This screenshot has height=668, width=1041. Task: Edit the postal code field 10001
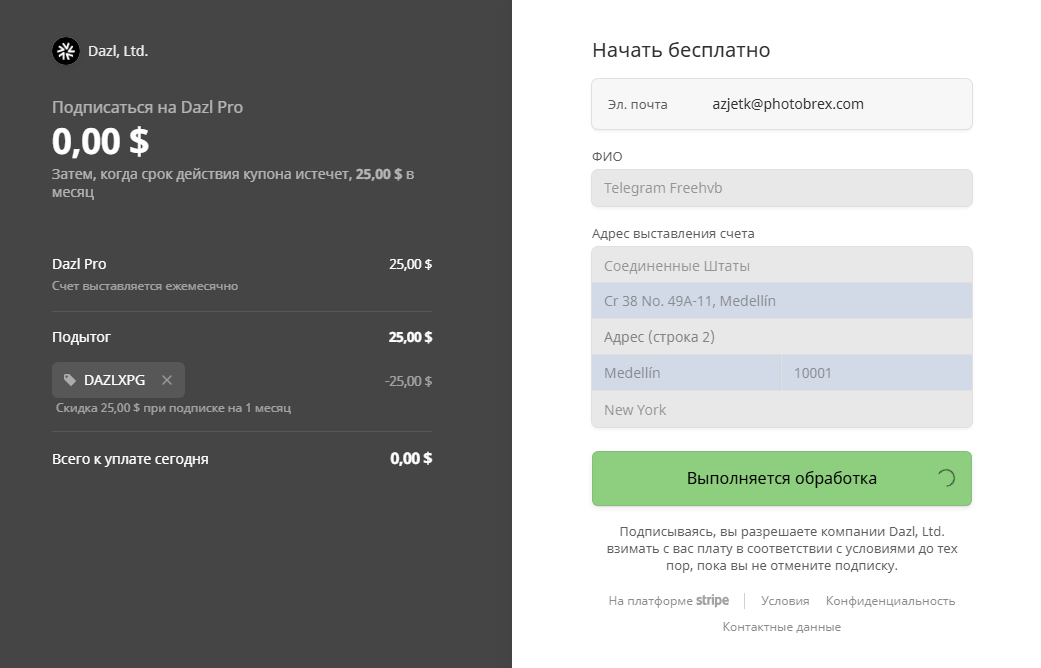point(876,373)
